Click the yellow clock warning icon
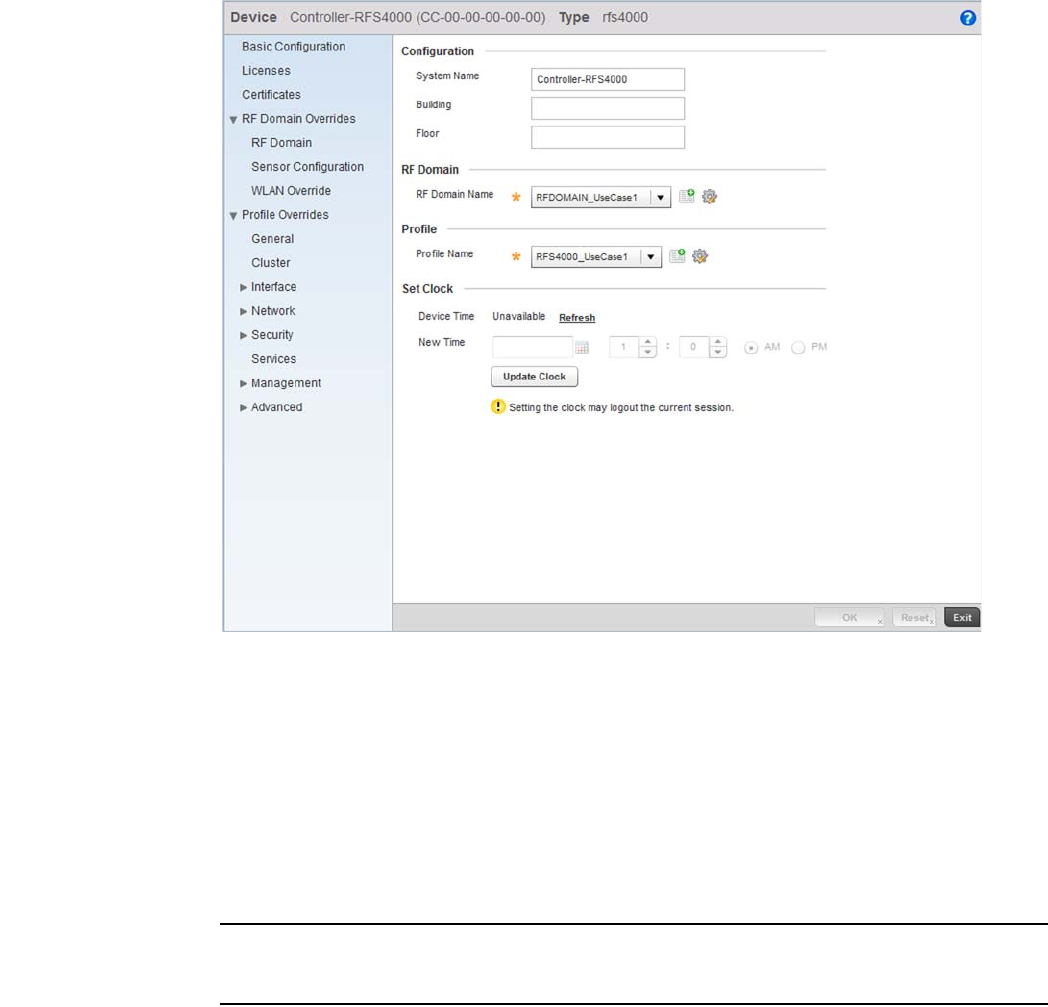This screenshot has height=1007, width=1048. (x=498, y=406)
